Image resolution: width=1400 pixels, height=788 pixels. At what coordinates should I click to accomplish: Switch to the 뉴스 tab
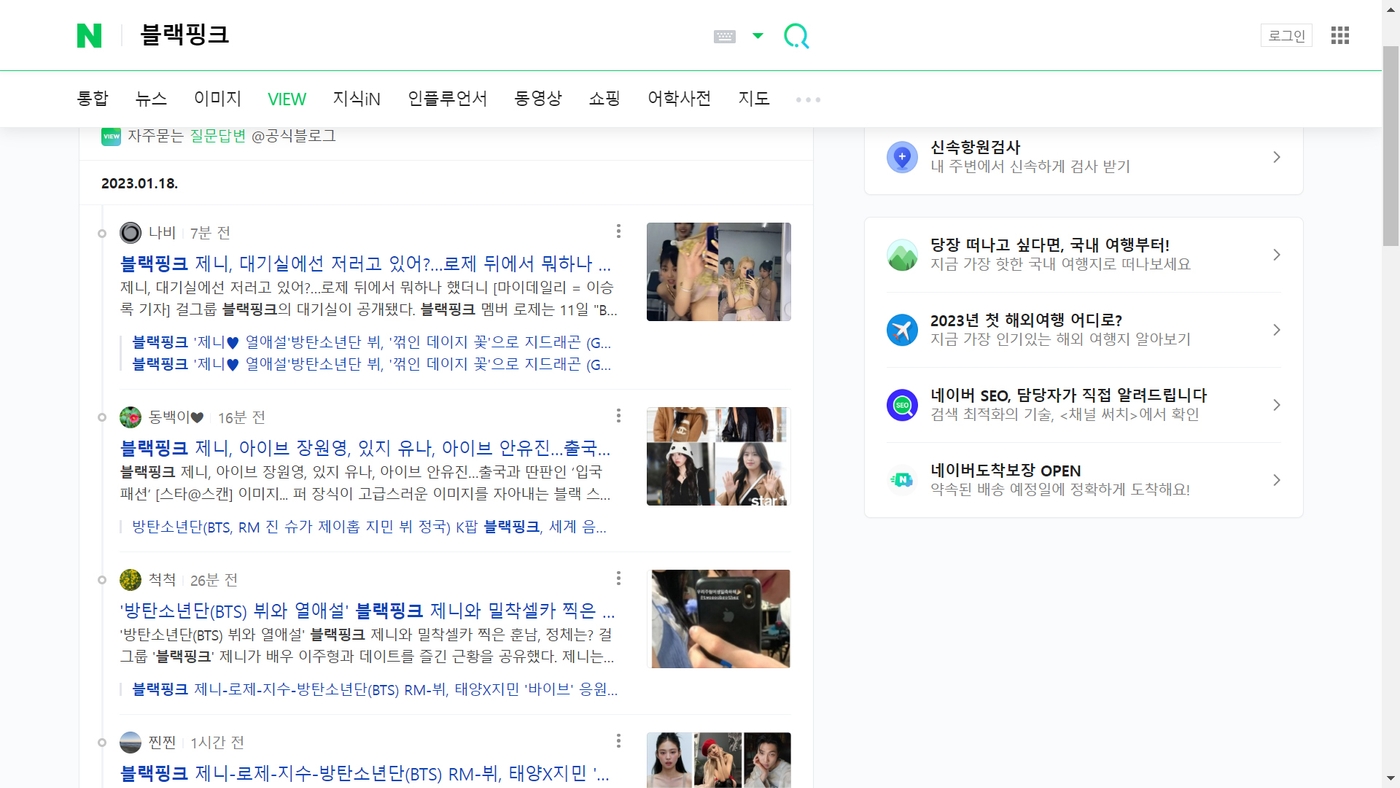pyautogui.click(x=151, y=98)
